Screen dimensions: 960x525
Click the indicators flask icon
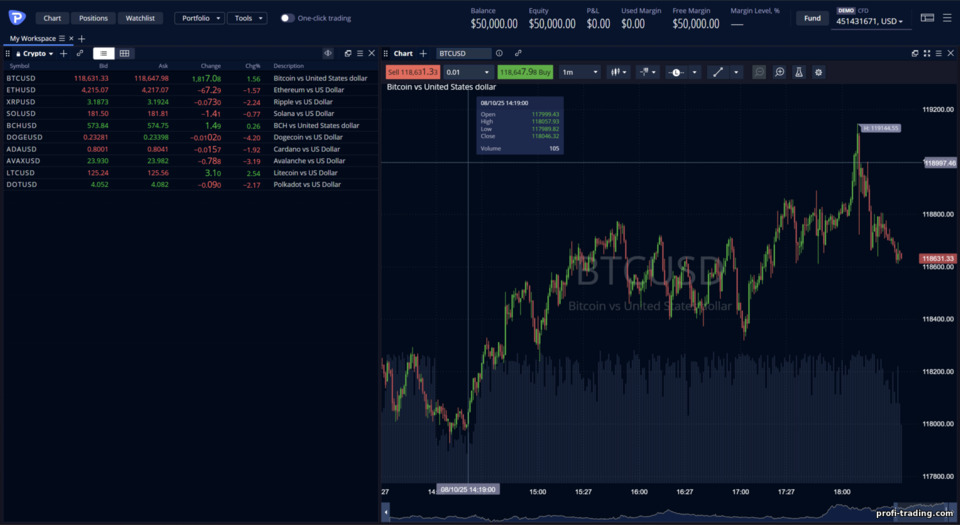tap(798, 72)
